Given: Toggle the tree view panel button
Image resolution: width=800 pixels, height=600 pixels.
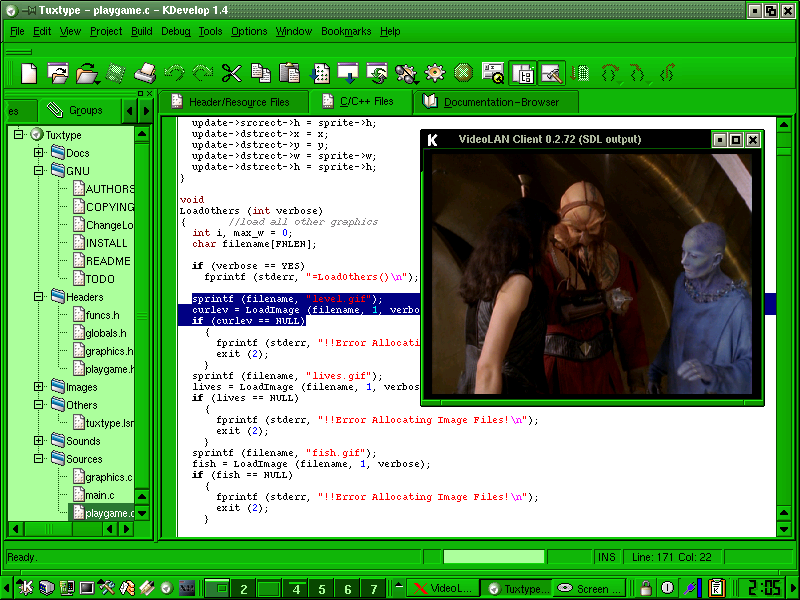Looking at the screenshot, I should (522, 74).
